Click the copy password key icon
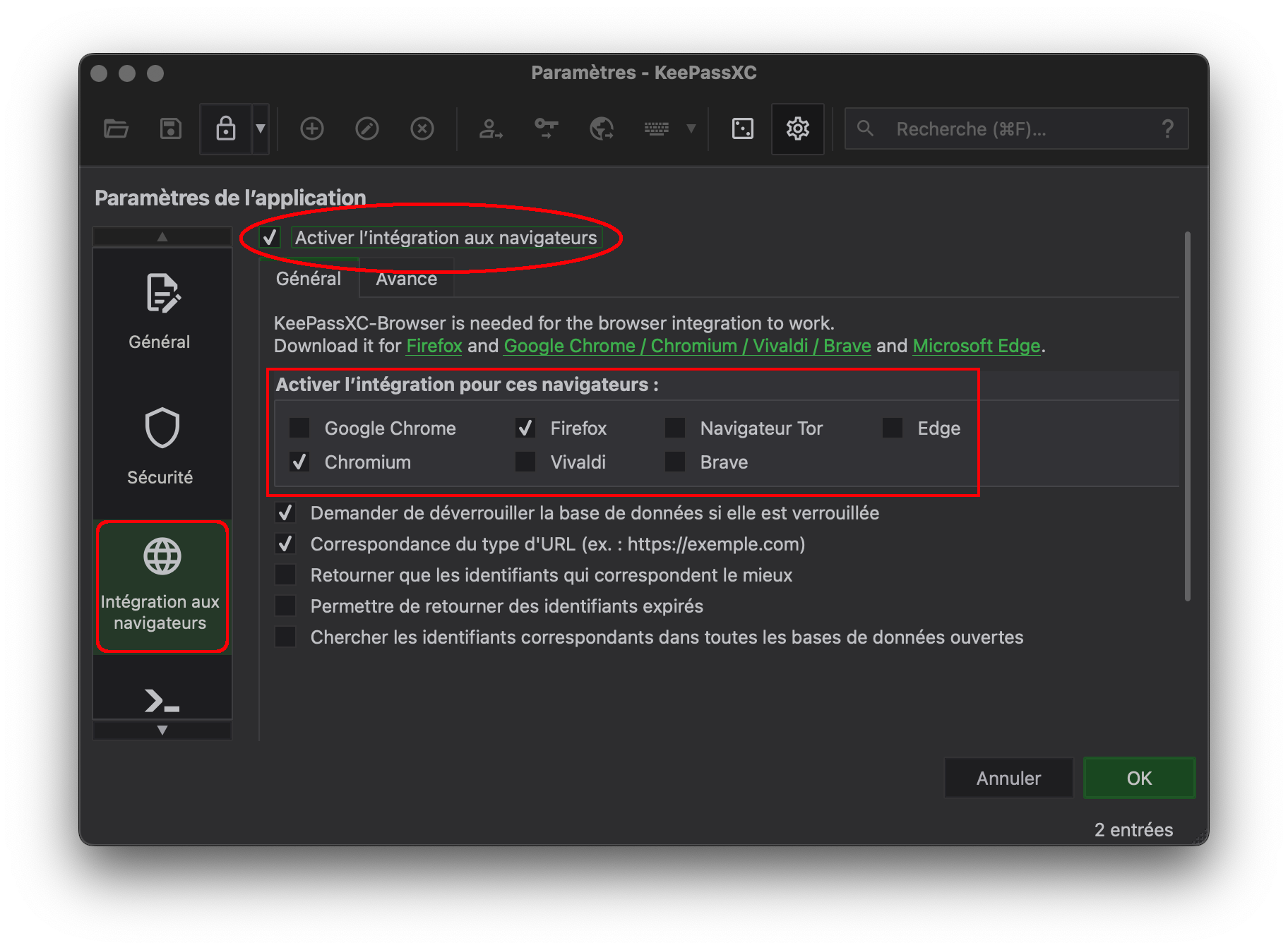 point(546,128)
